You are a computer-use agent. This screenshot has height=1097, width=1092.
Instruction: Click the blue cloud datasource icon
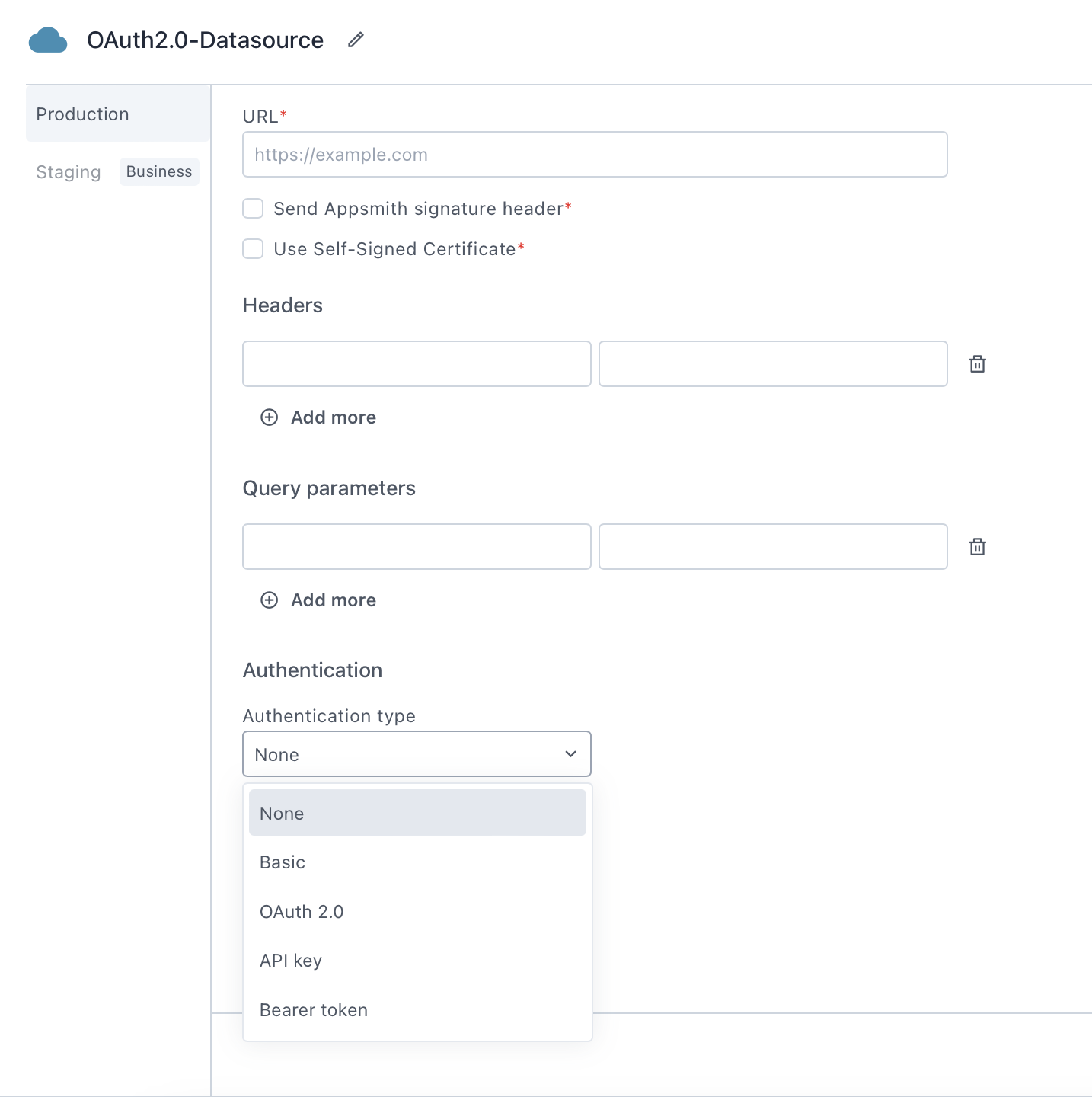pos(48,40)
